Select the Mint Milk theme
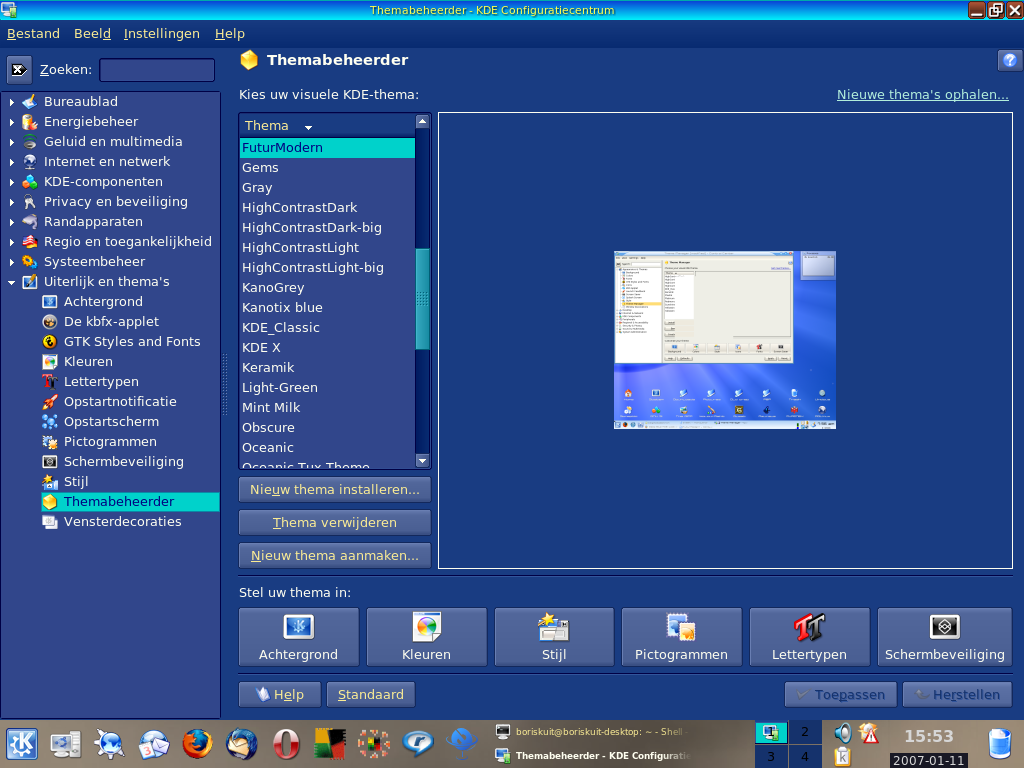The height and width of the screenshot is (768, 1024). (x=327, y=408)
